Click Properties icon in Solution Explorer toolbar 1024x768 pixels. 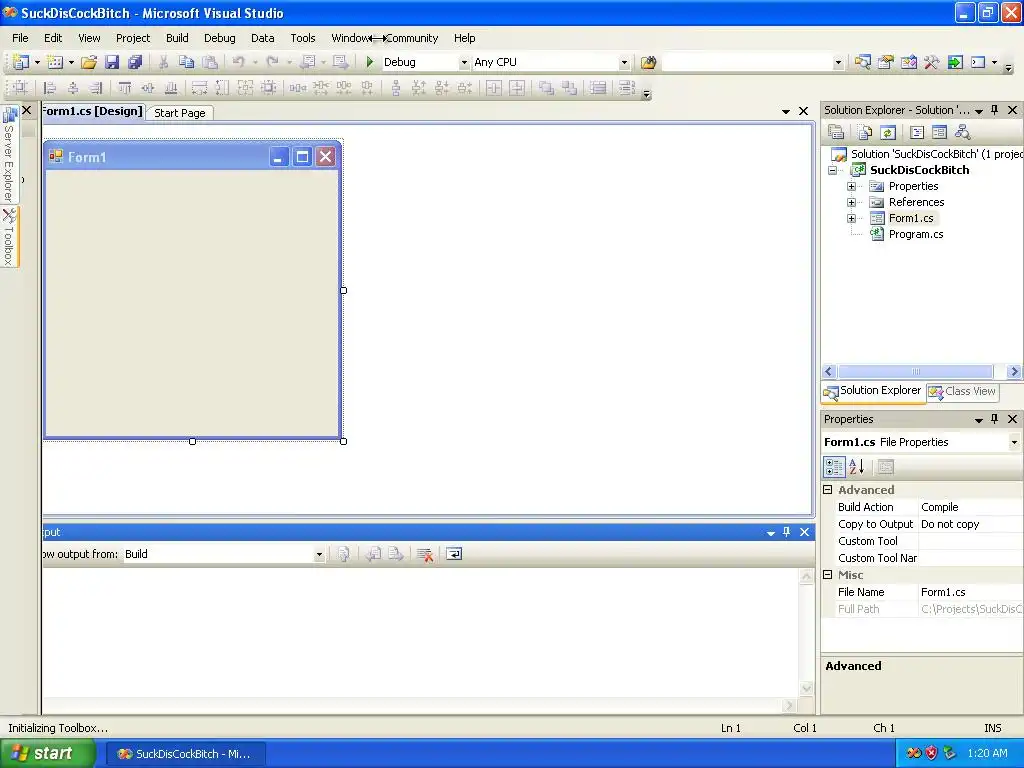coord(836,133)
